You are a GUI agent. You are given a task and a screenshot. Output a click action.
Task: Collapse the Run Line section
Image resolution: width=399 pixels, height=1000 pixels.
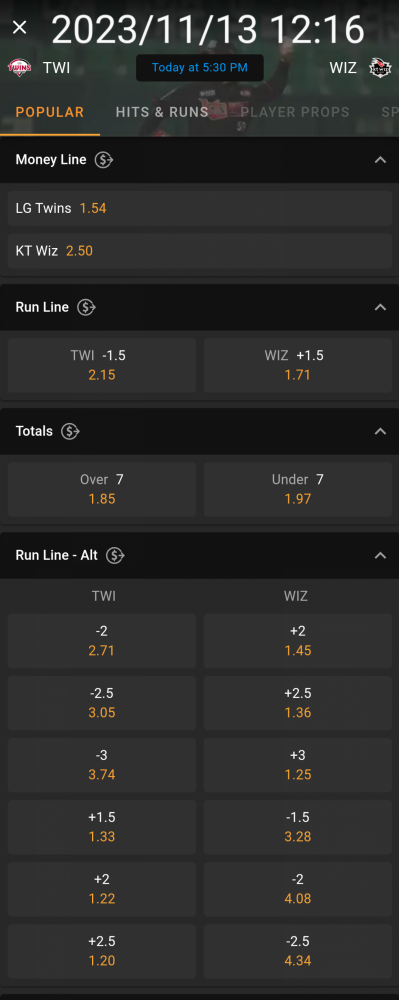[x=381, y=307]
